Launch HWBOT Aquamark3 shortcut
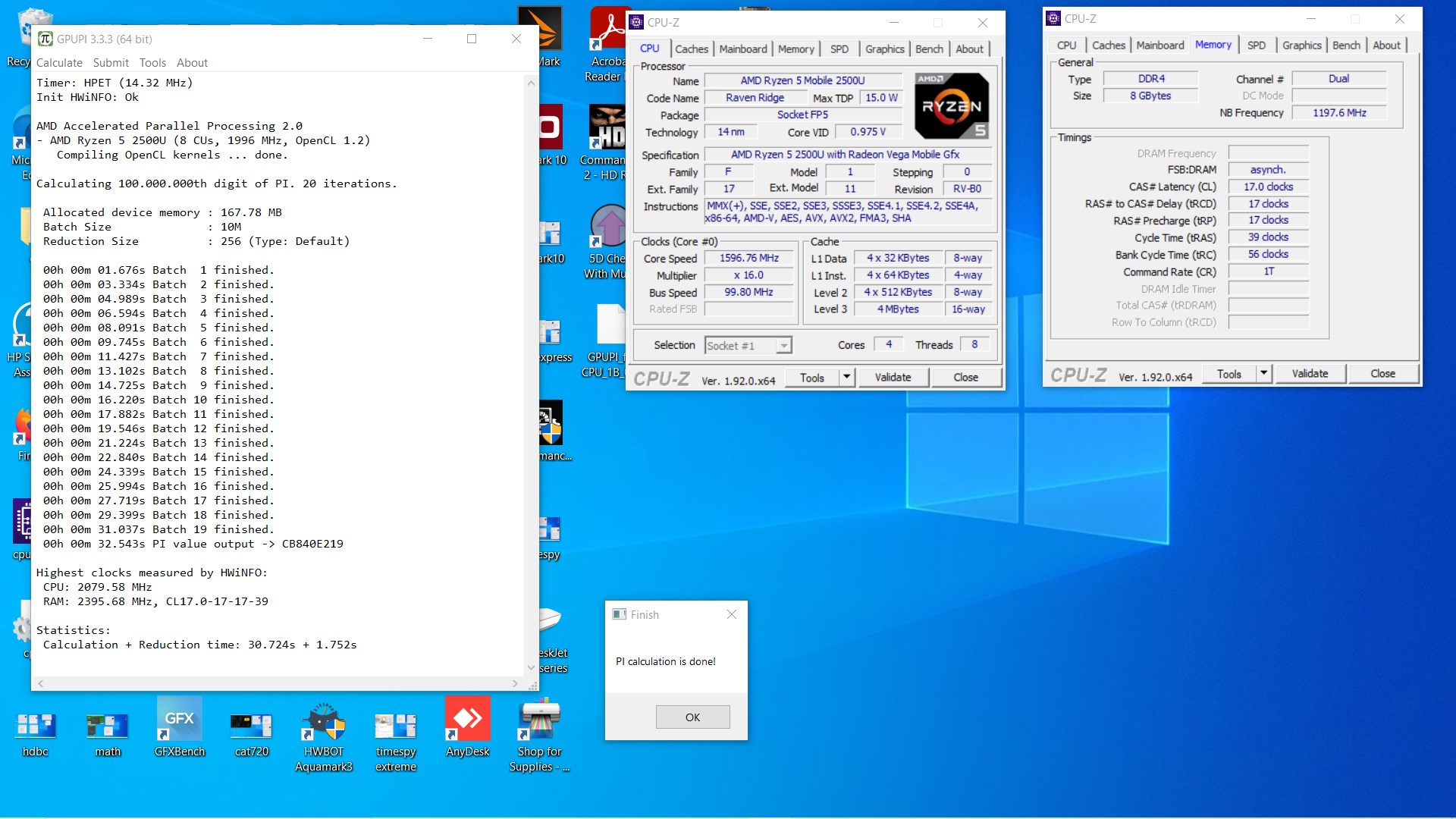Screen dimensions: 1456x819 point(324,736)
